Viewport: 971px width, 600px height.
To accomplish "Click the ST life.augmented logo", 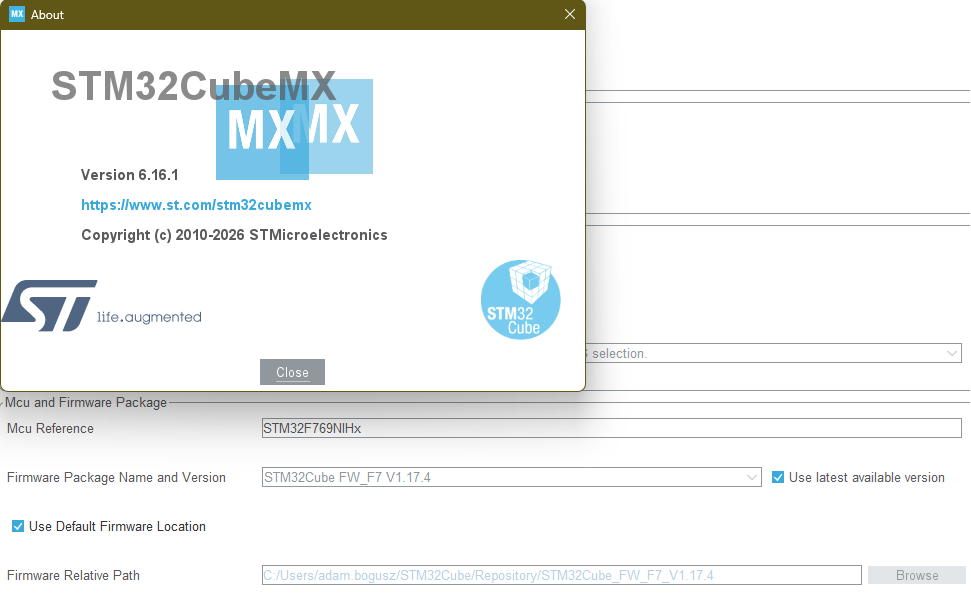I will click(48, 305).
